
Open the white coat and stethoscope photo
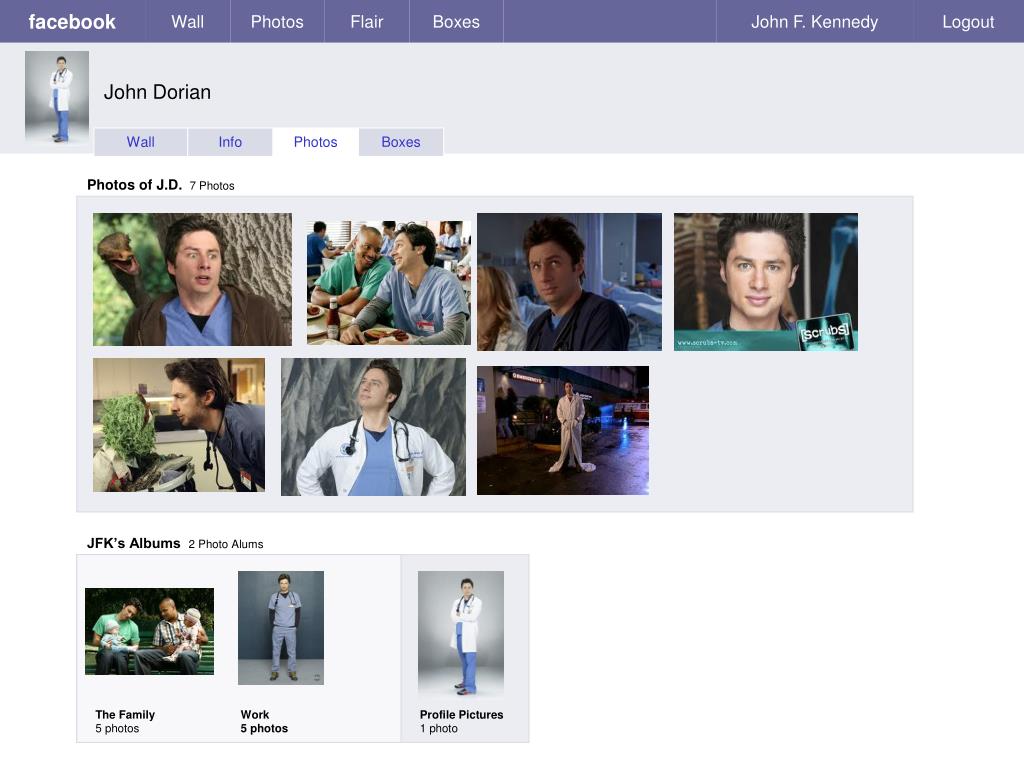coord(374,426)
